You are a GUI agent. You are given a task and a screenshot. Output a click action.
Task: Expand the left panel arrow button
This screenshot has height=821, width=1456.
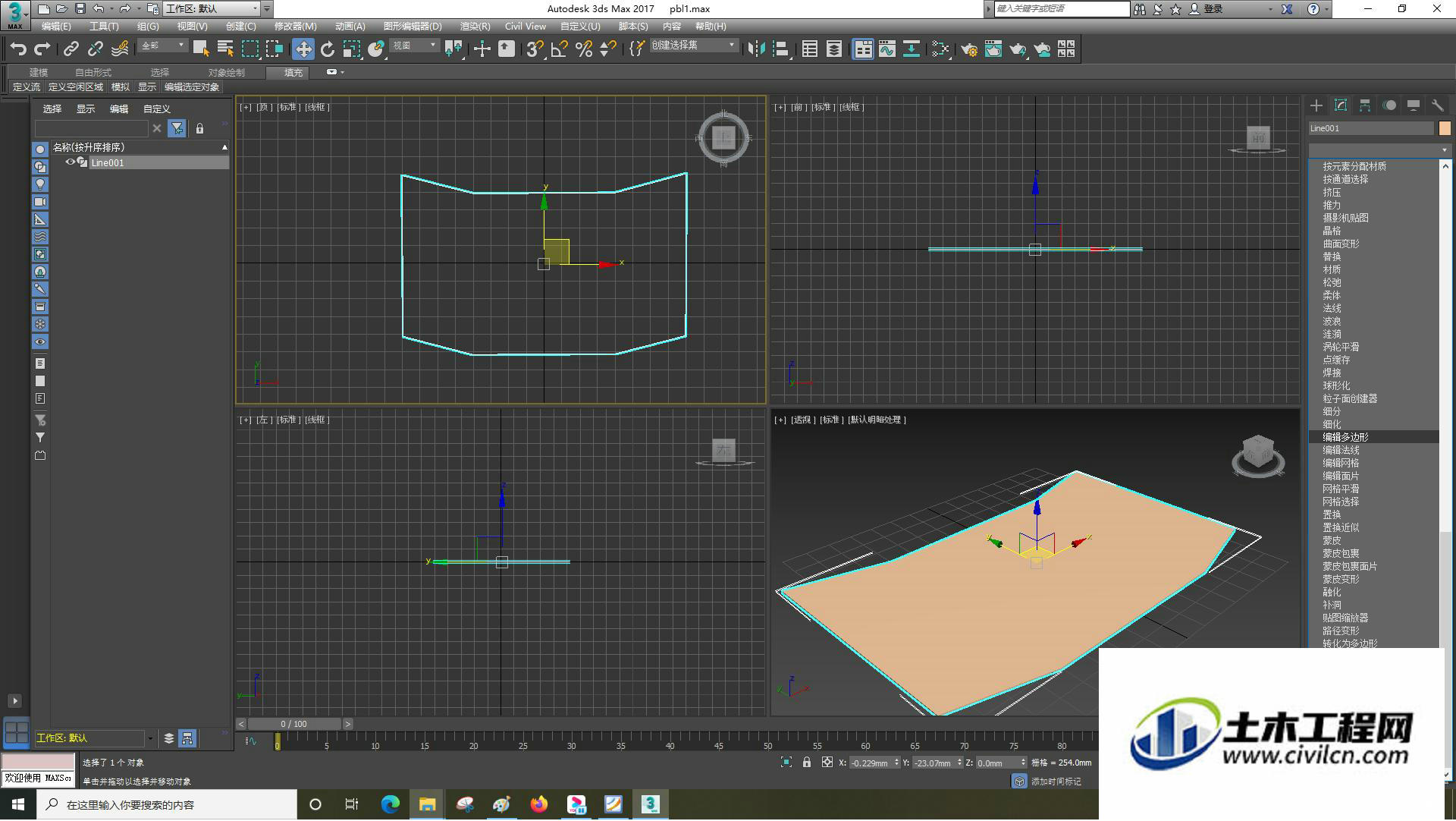click(14, 701)
